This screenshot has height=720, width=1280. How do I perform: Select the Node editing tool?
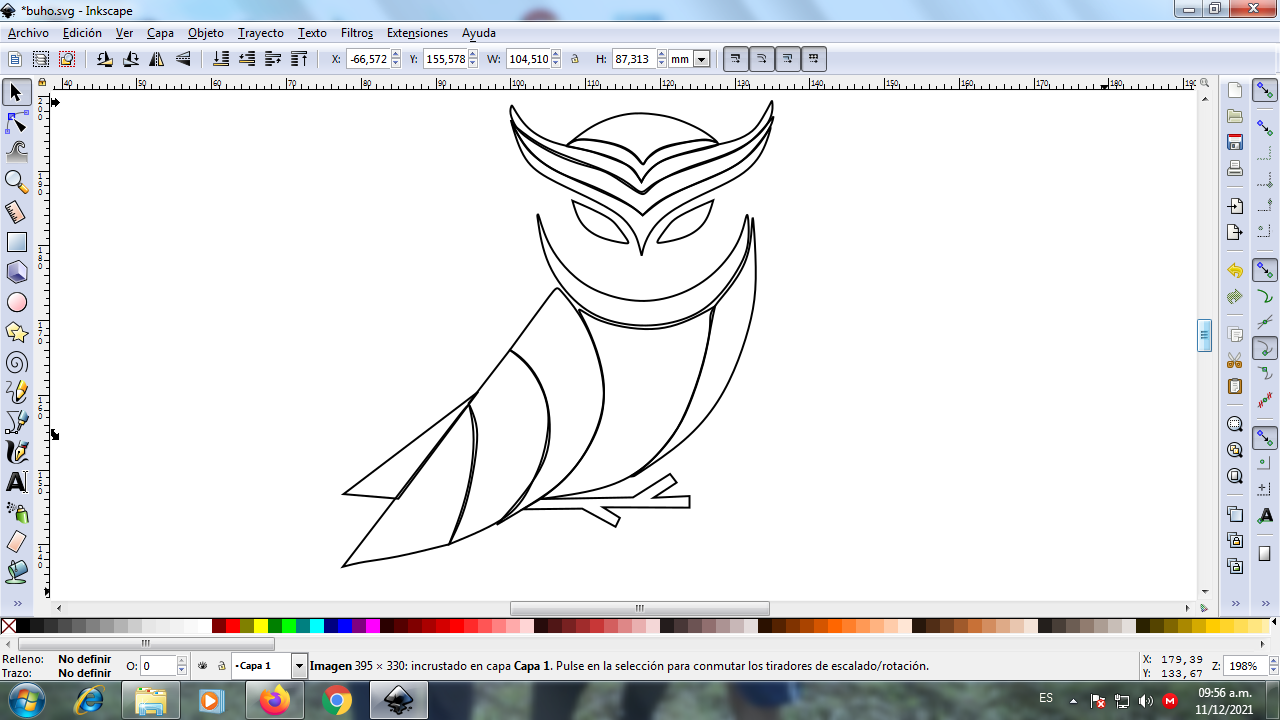click(x=16, y=122)
